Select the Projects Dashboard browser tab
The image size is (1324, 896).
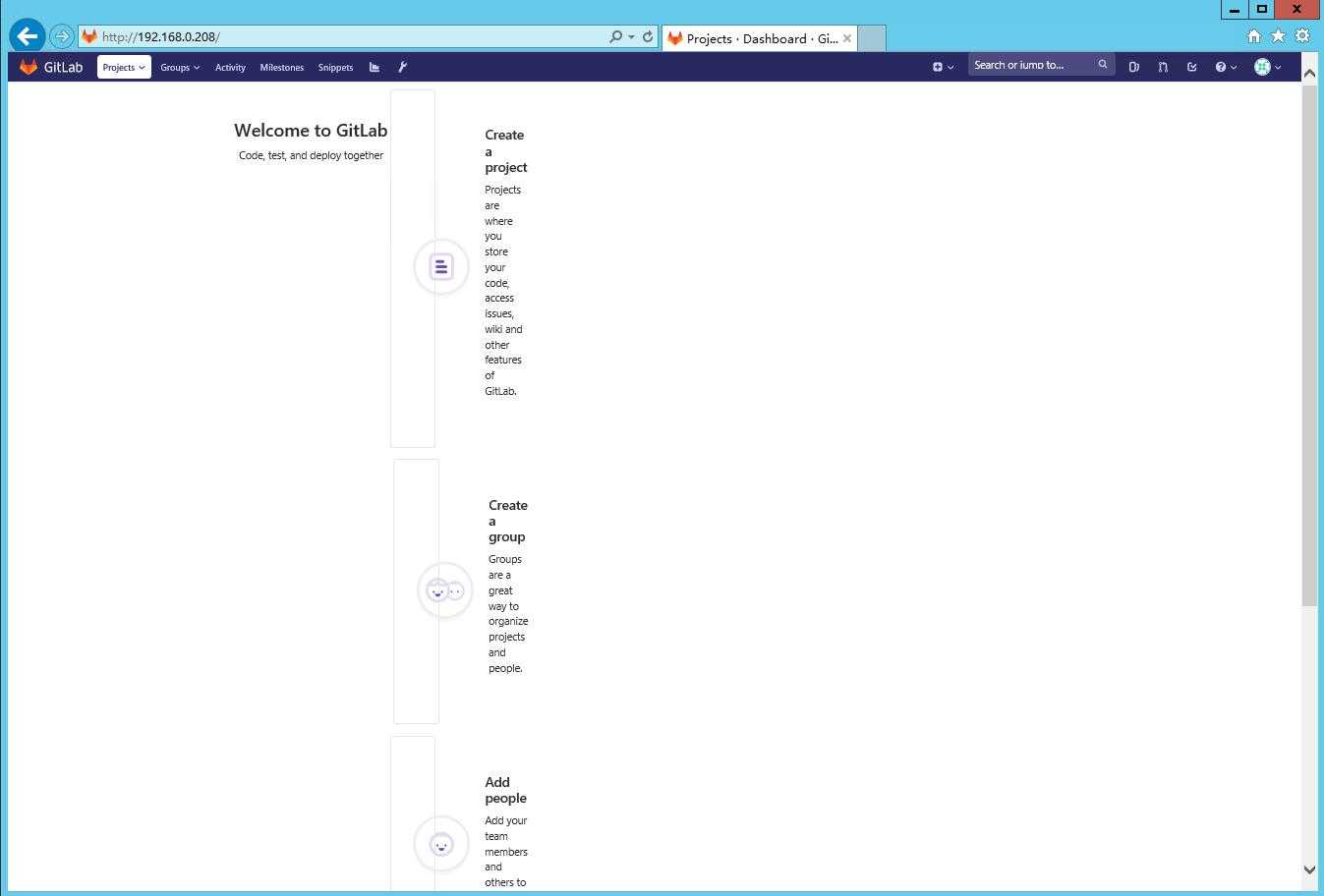click(x=759, y=38)
